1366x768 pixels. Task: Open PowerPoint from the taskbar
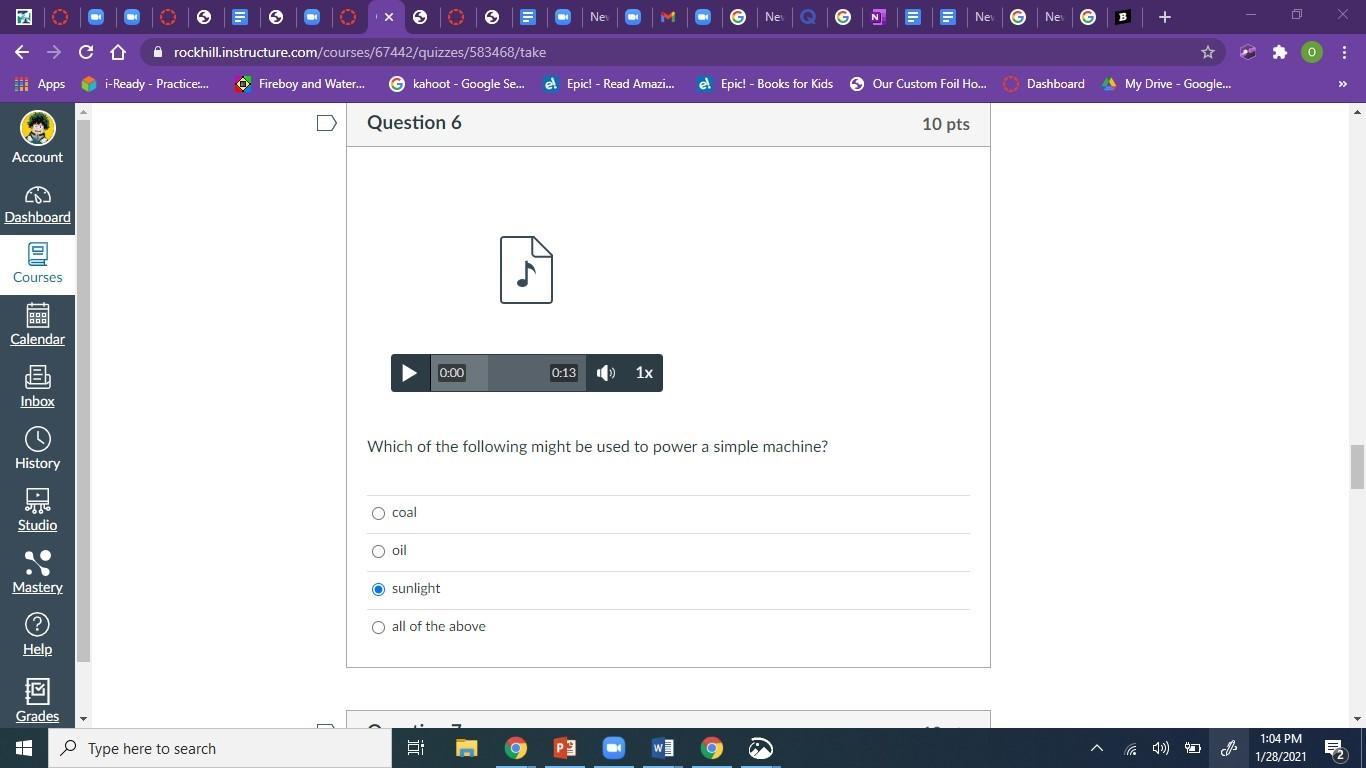(x=564, y=748)
